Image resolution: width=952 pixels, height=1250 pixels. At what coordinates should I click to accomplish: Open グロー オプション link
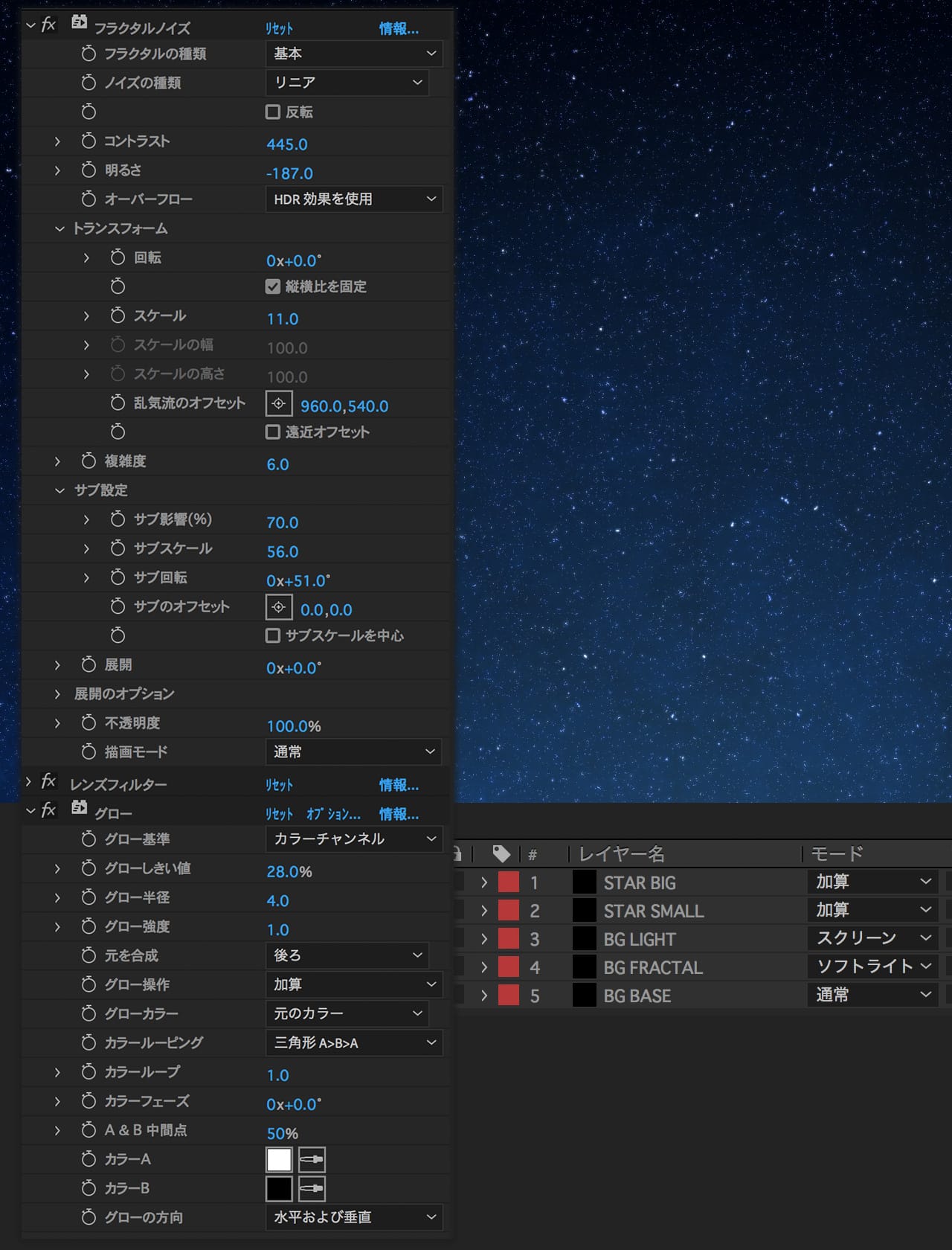pyautogui.click(x=333, y=815)
